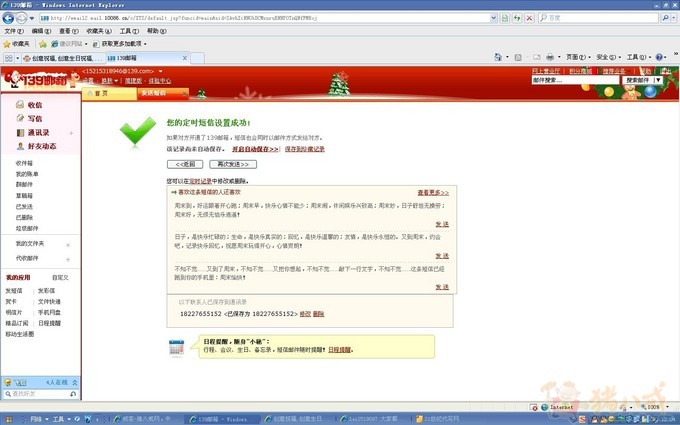Viewport: 680px width, 425px height.
Task: Go forward with the IE forward arrow
Action: (21, 18)
